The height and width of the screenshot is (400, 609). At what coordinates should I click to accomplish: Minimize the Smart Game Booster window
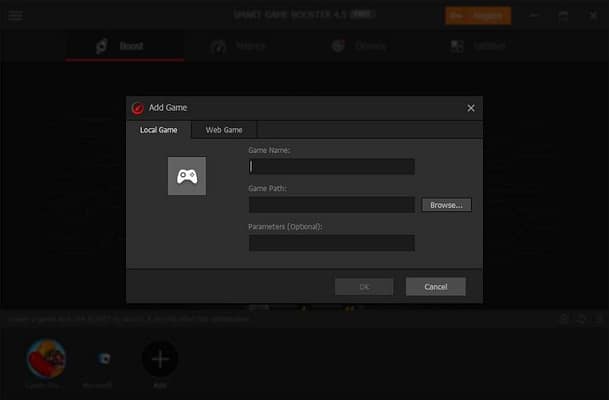tap(534, 16)
